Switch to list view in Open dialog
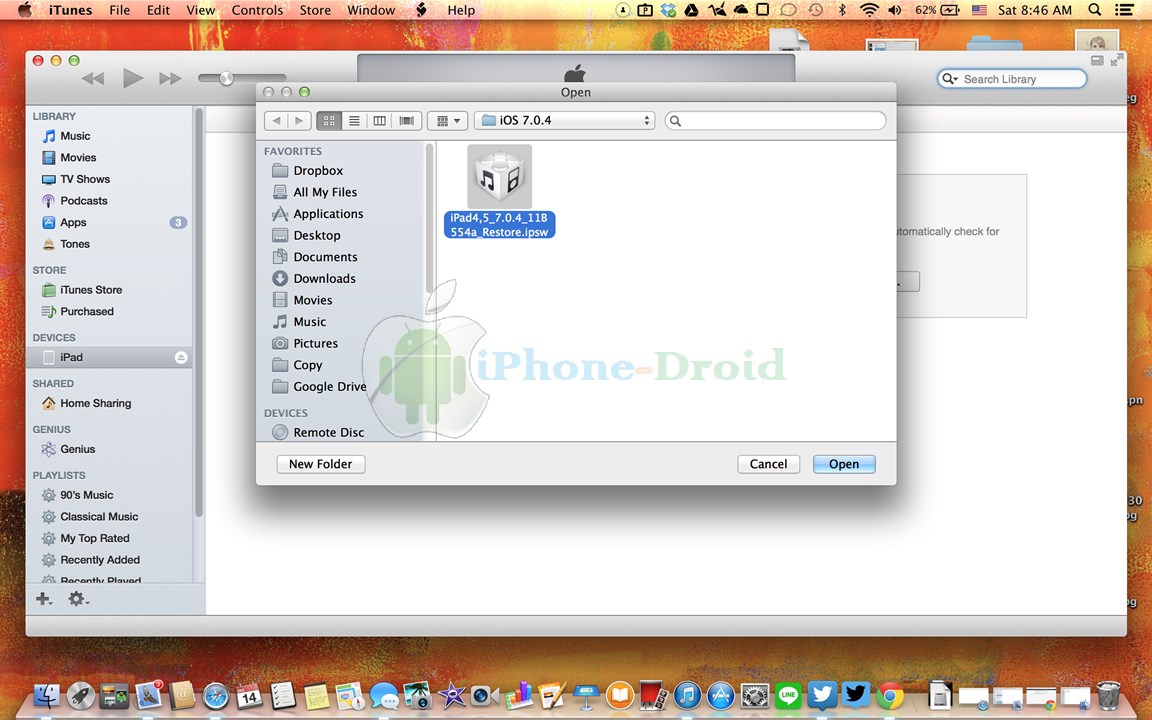This screenshot has height=720, width=1152. (354, 121)
